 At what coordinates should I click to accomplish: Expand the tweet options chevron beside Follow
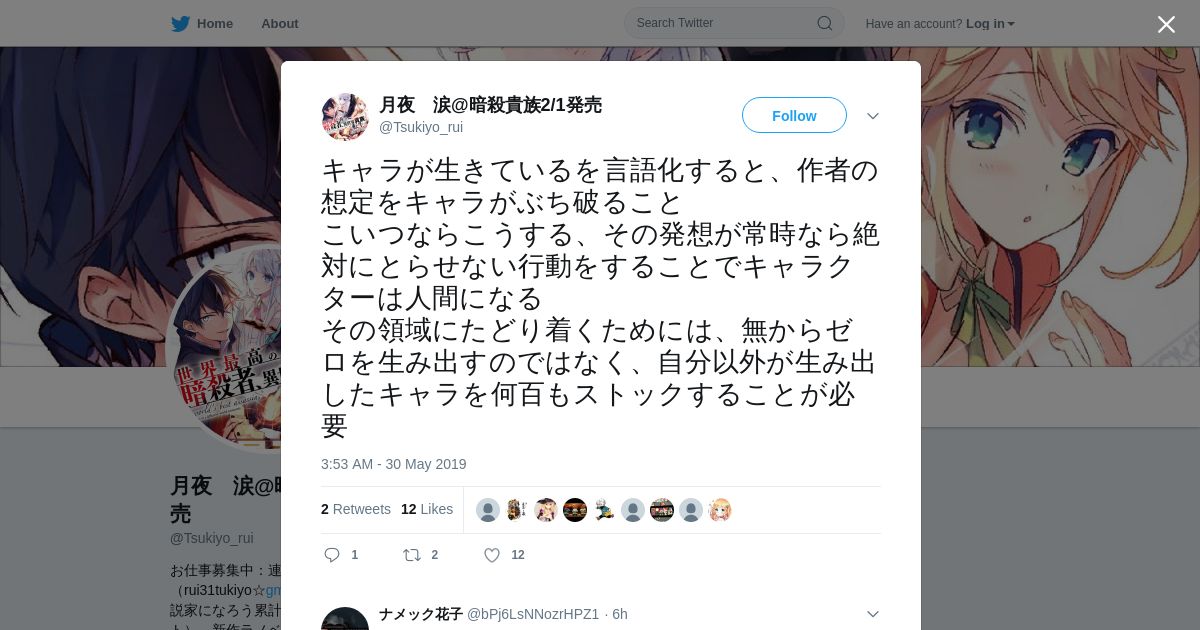pos(873,116)
